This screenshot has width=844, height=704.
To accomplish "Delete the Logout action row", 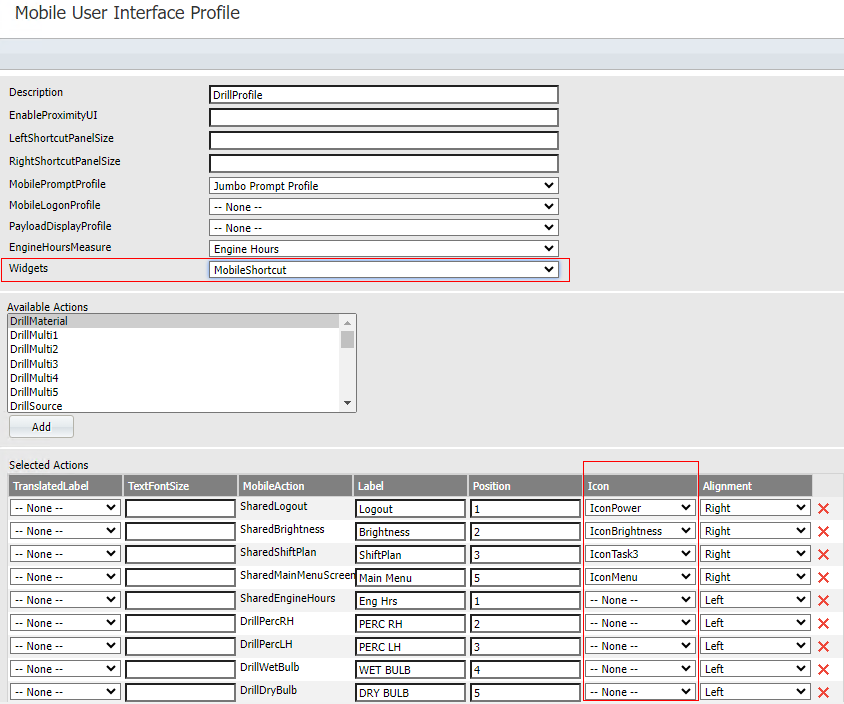I will (x=823, y=508).
